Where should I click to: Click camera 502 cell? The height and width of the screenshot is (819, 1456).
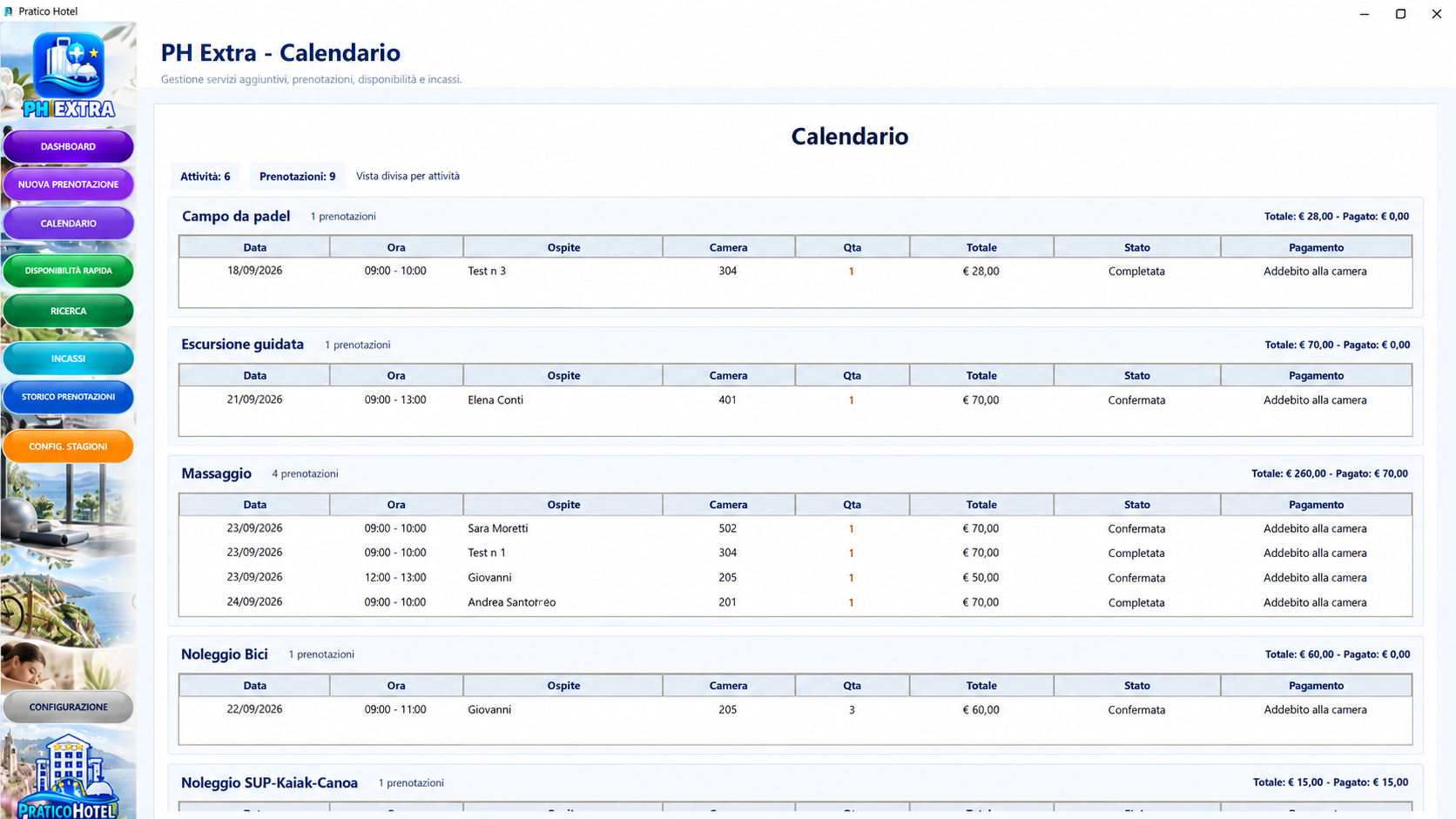coord(727,528)
